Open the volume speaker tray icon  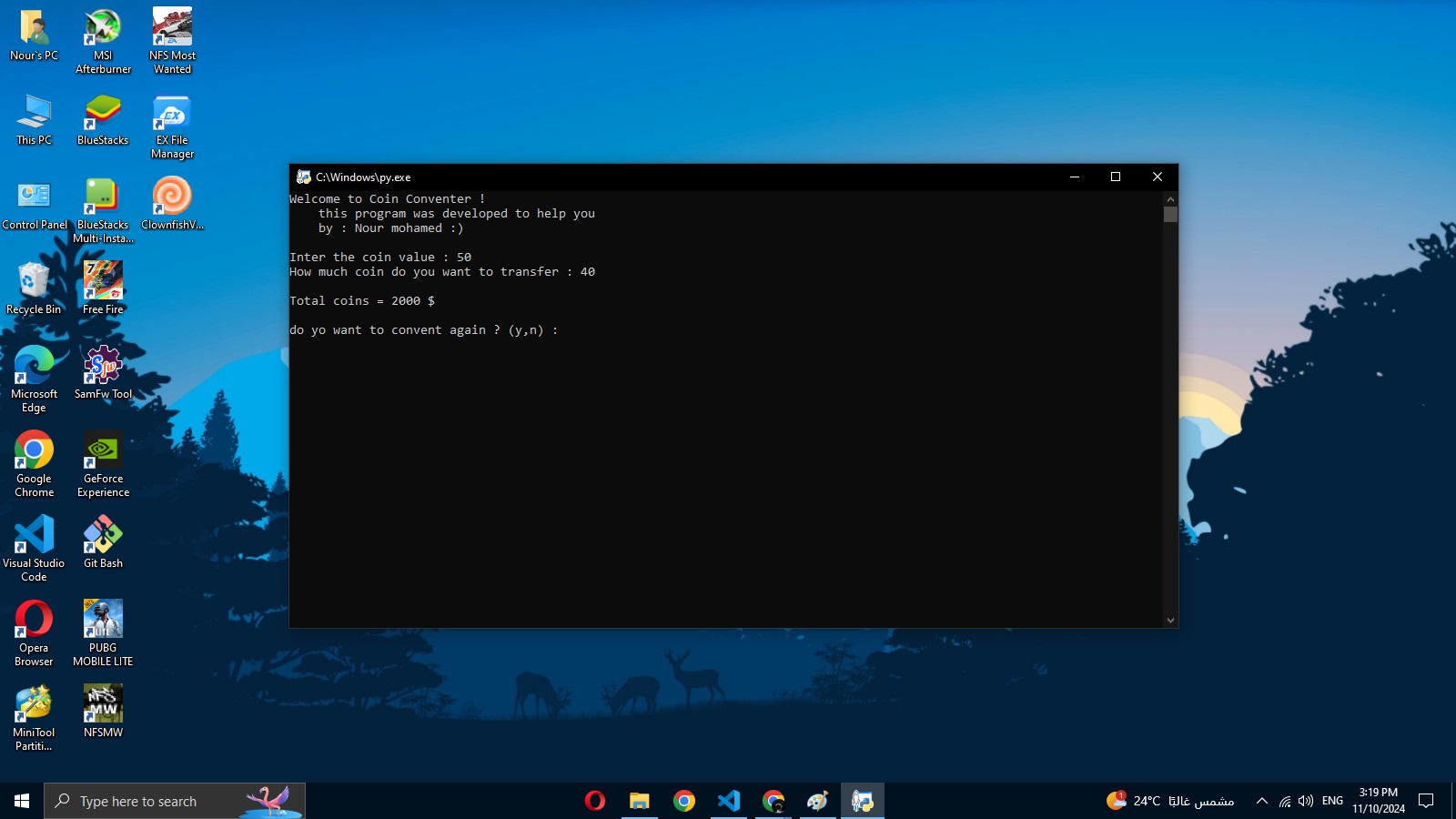coord(1306,801)
